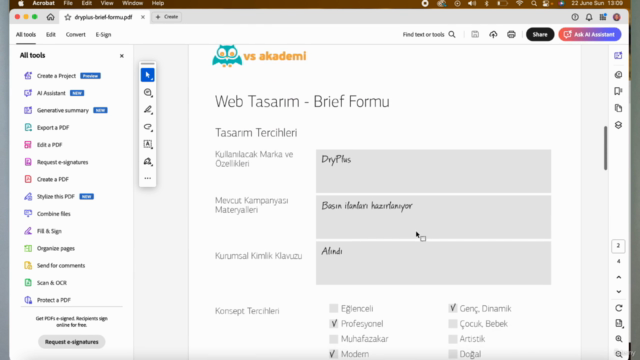The height and width of the screenshot is (360, 640).
Task: Go to next page with down chevron
Action: tap(618, 291)
